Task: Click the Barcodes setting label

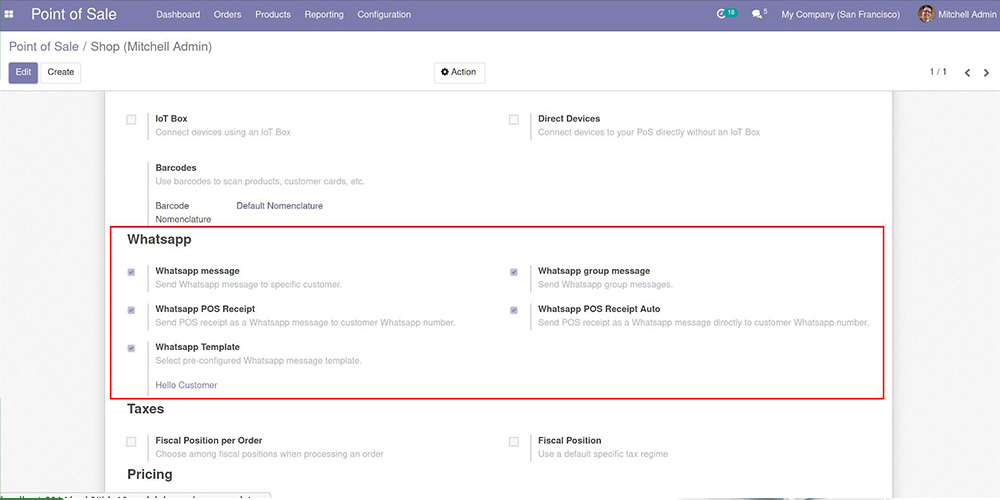Action: [176, 168]
